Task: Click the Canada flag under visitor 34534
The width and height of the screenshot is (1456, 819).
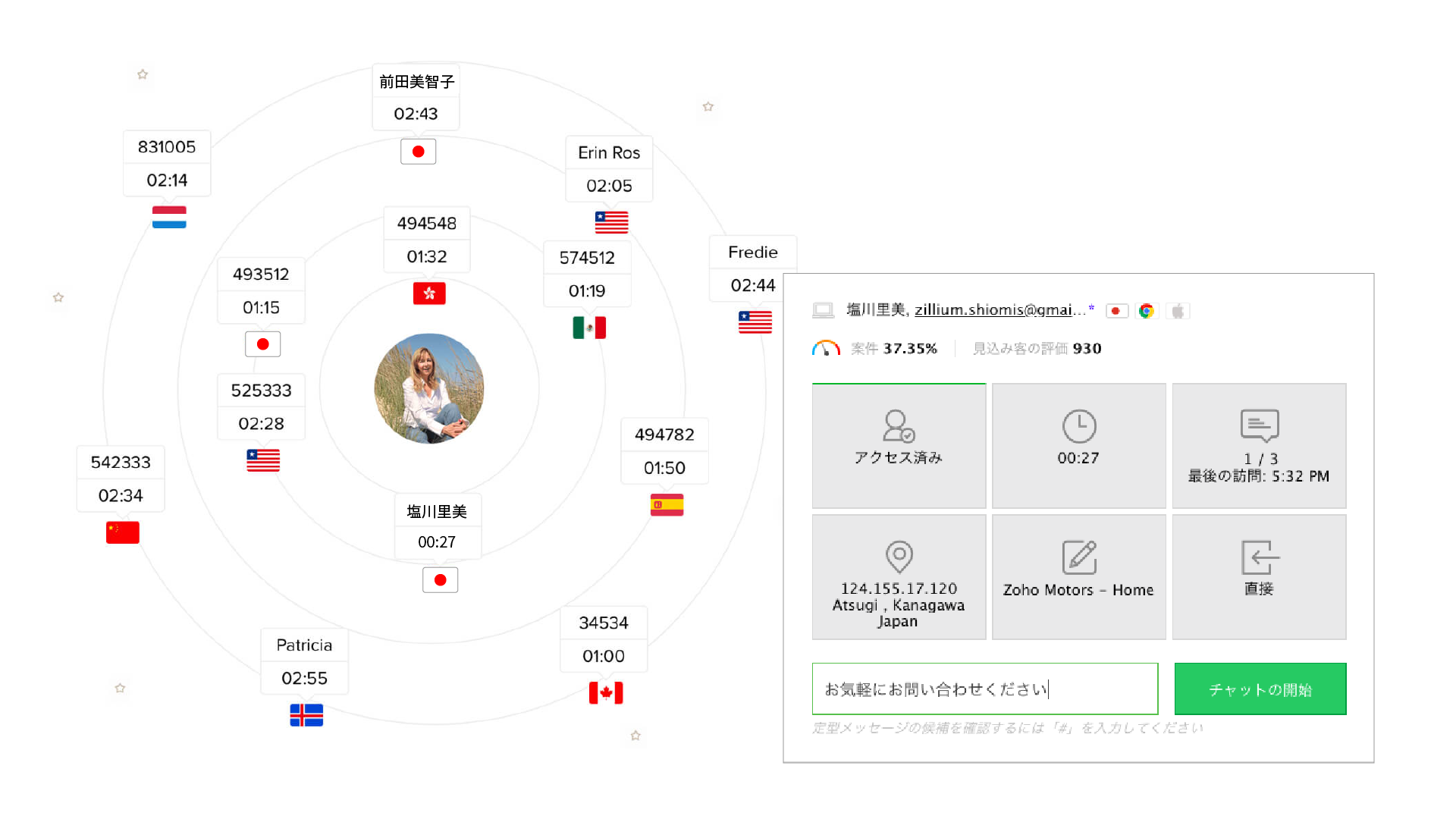Action: pos(606,692)
